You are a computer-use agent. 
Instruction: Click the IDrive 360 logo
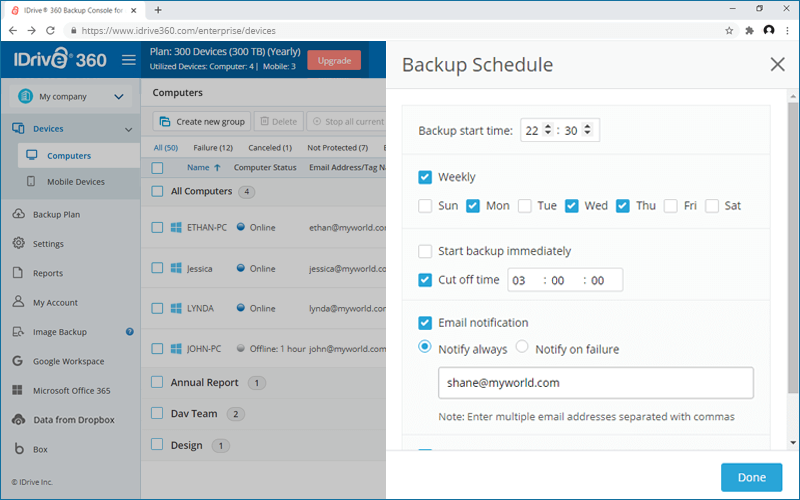coord(60,59)
